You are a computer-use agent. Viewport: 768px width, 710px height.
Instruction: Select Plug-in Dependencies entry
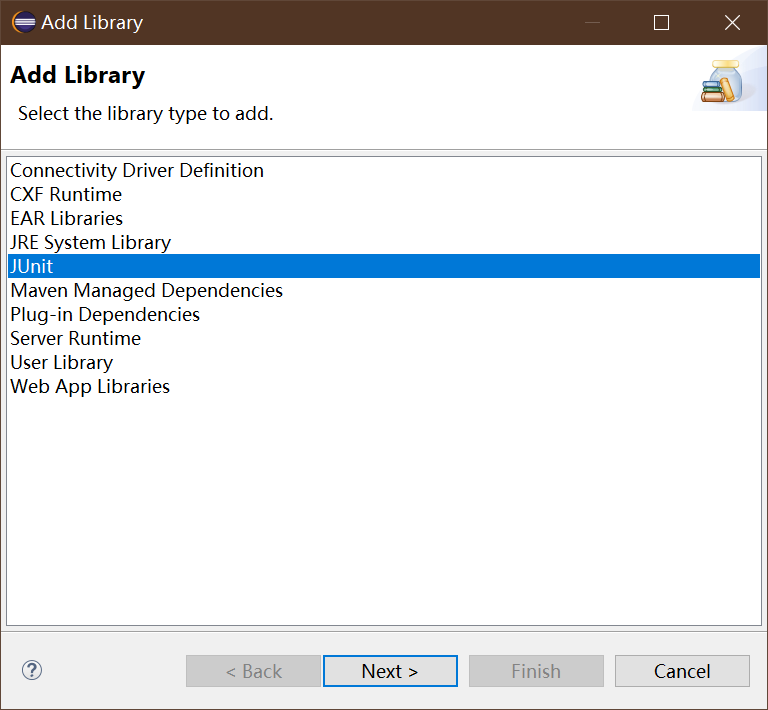pyautogui.click(x=105, y=314)
